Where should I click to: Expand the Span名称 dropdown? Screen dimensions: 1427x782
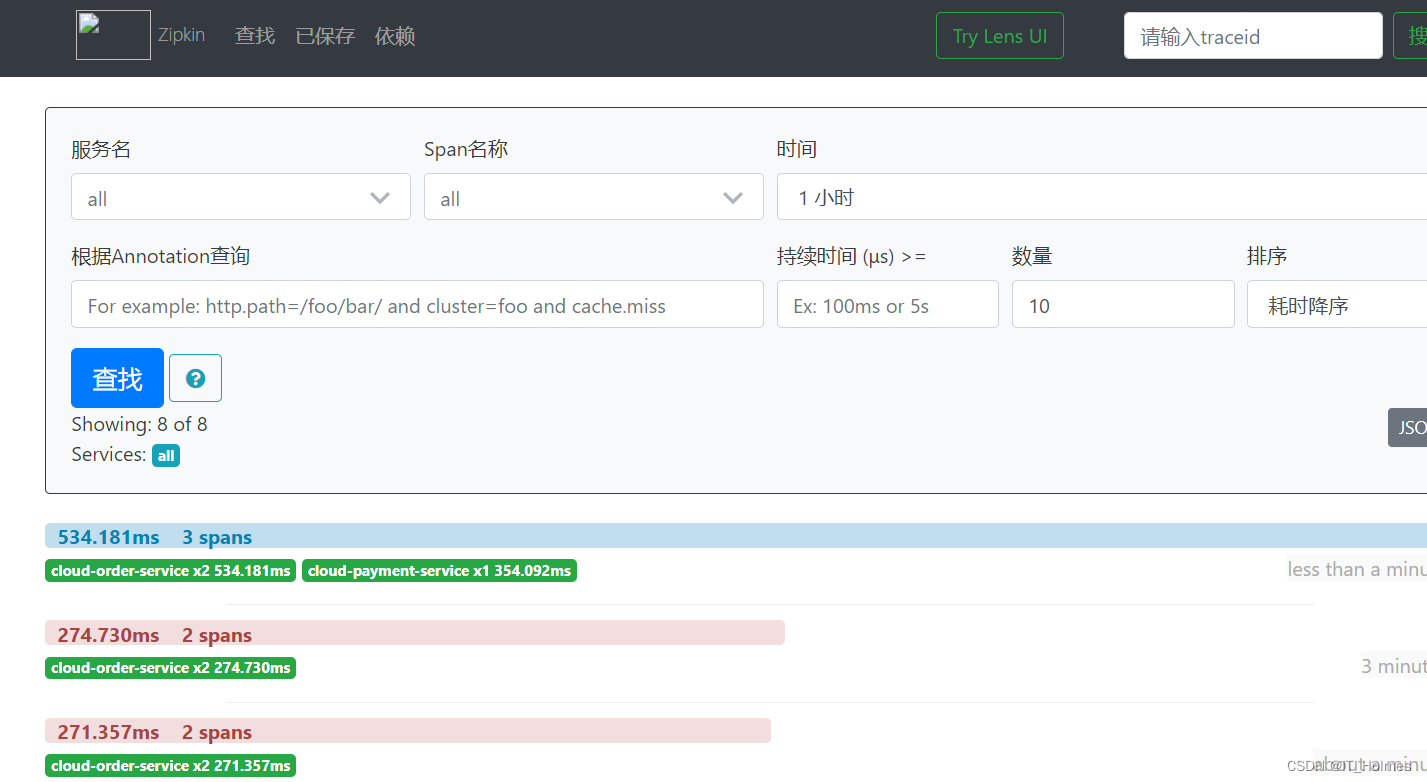(593, 197)
